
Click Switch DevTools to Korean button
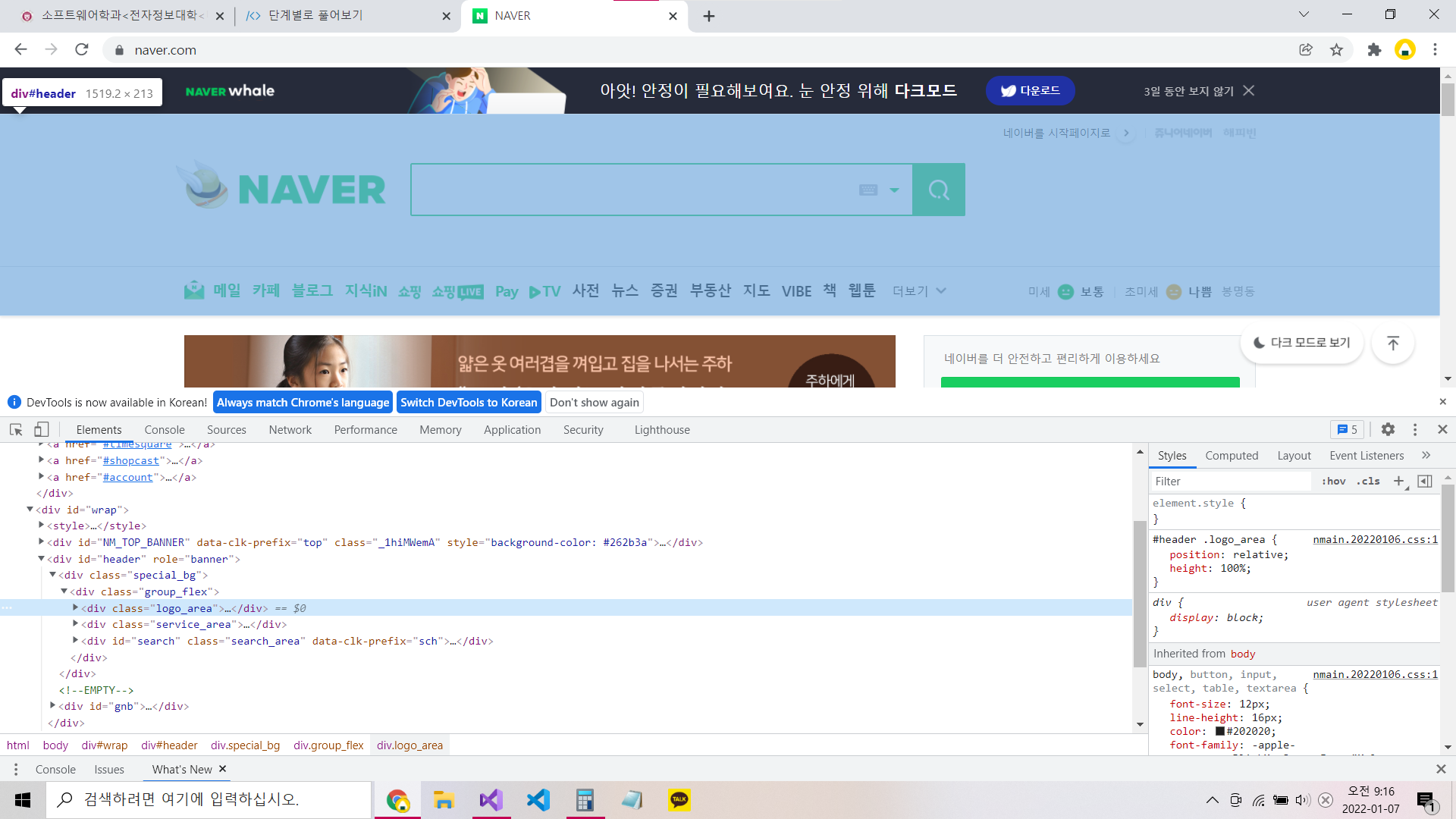tap(469, 402)
